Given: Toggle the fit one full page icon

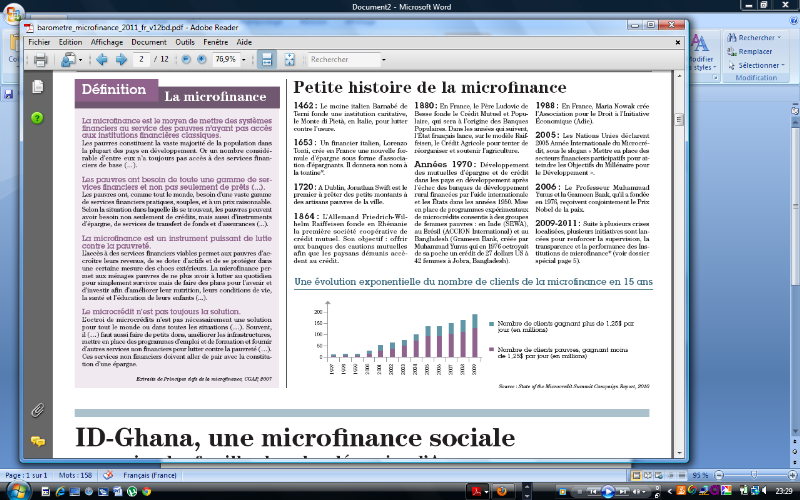Looking at the screenshot, I should (289, 60).
